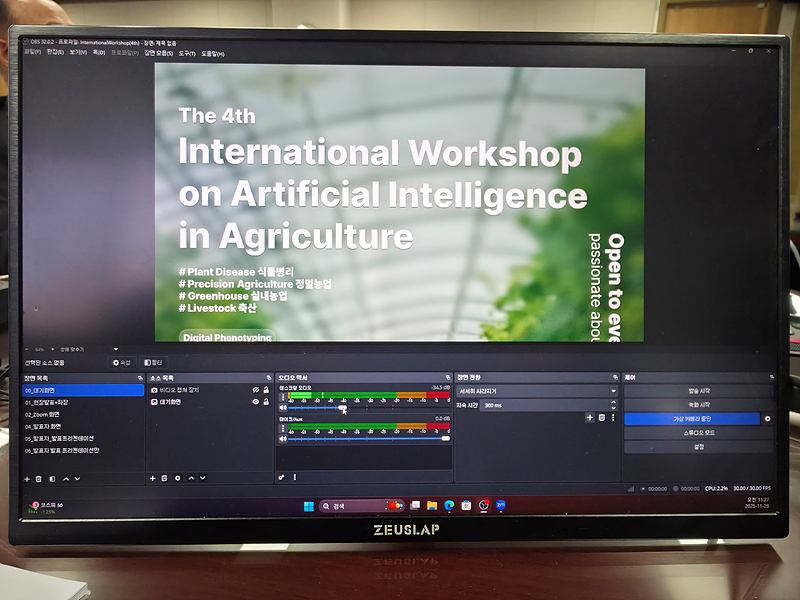Mute the Mic/Aux channel
This screenshot has height=600, width=800.
283,439
